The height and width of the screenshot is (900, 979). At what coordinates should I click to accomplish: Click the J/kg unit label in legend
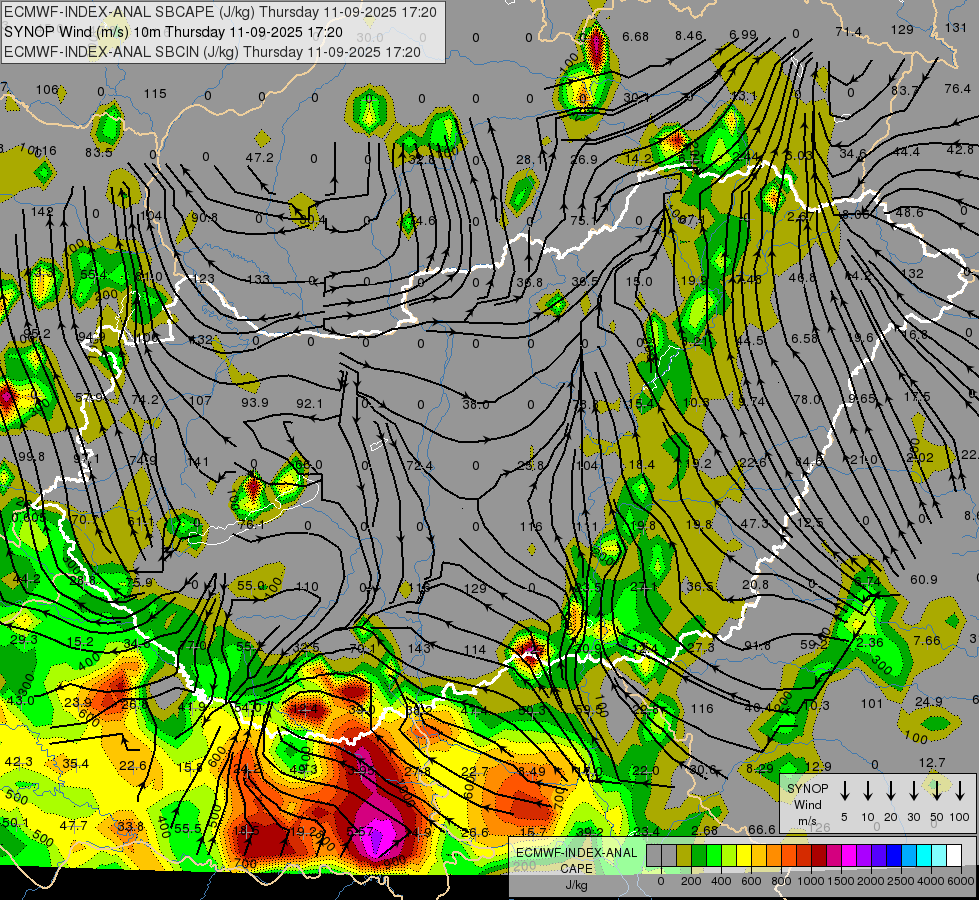click(576, 885)
